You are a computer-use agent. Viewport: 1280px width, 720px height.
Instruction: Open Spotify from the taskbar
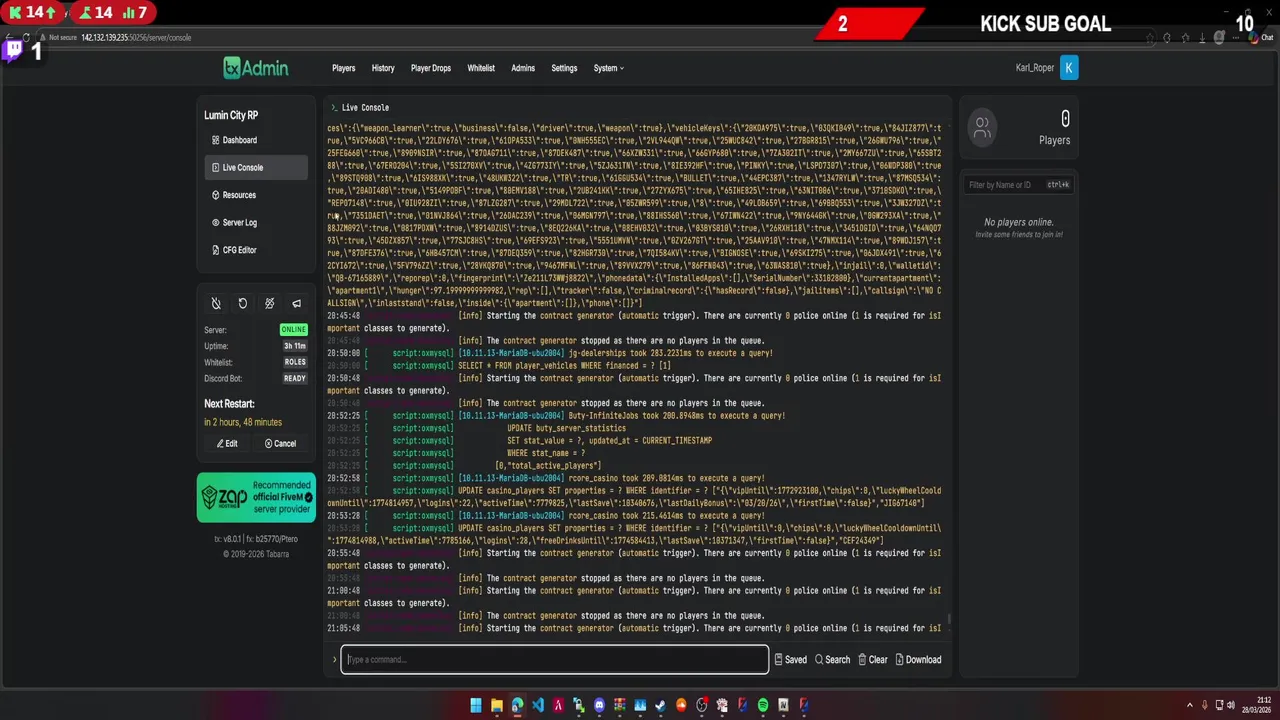763,705
